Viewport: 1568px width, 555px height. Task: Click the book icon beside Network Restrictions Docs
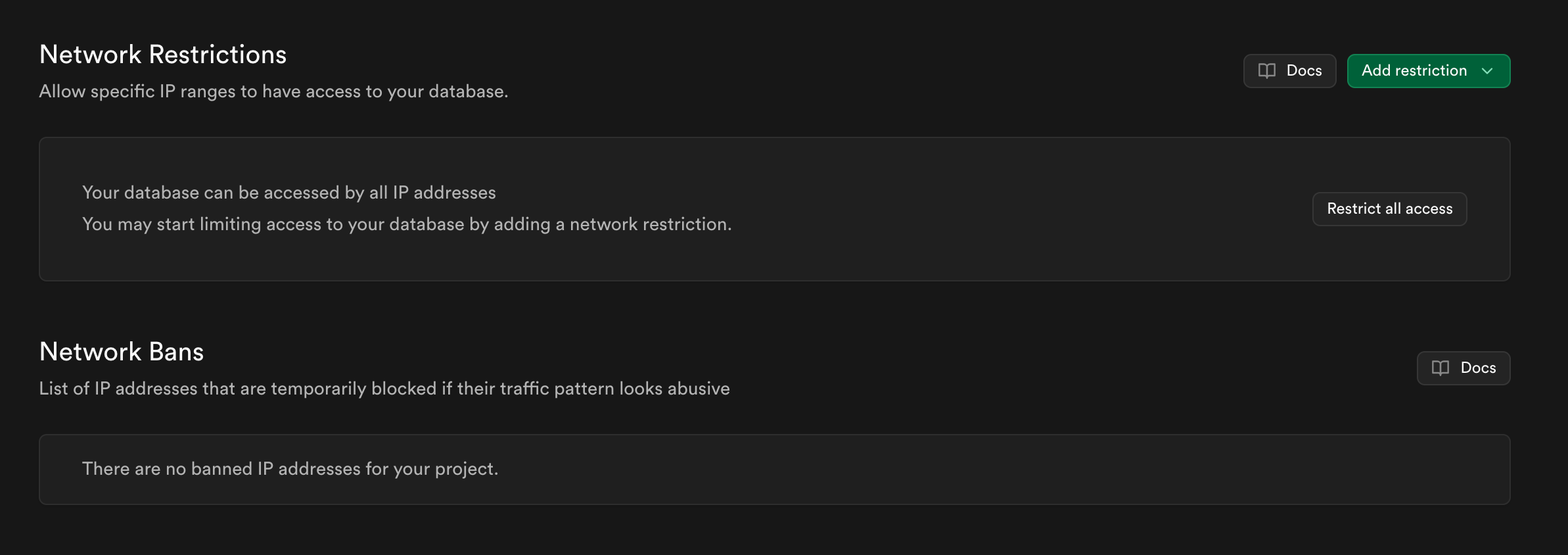(1266, 71)
